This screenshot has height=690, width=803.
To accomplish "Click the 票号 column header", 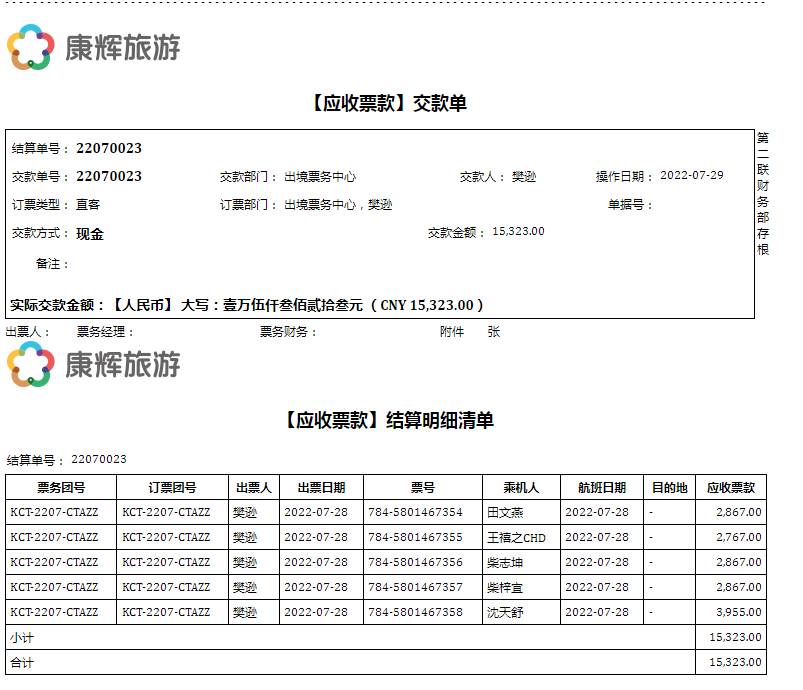I will coord(422,488).
